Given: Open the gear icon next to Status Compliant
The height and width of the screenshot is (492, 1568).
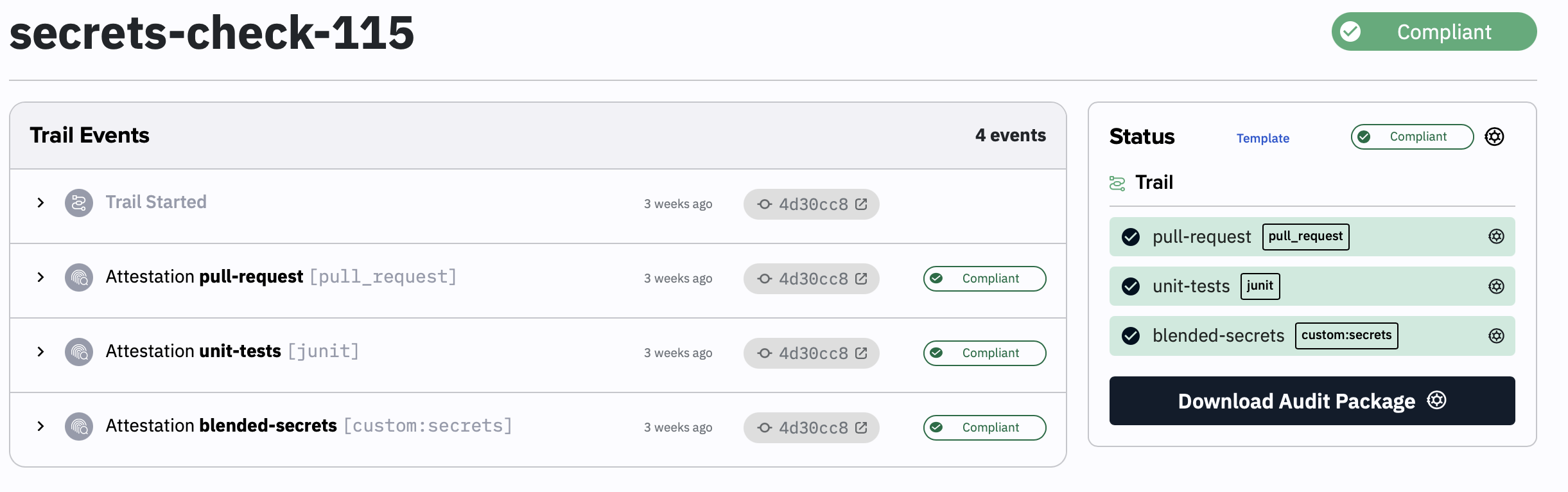Looking at the screenshot, I should [1494, 137].
